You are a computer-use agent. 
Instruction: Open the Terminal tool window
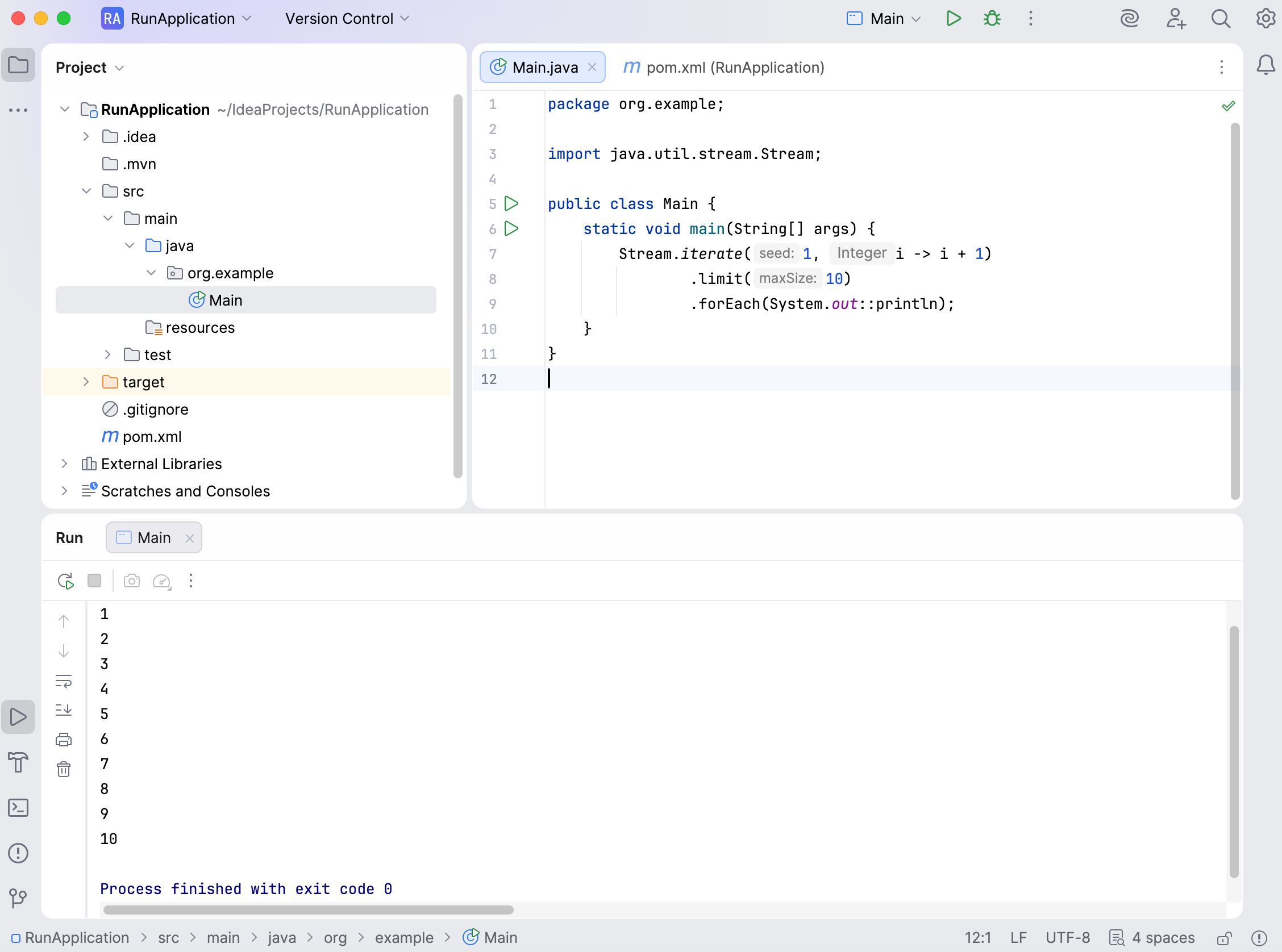(x=18, y=808)
